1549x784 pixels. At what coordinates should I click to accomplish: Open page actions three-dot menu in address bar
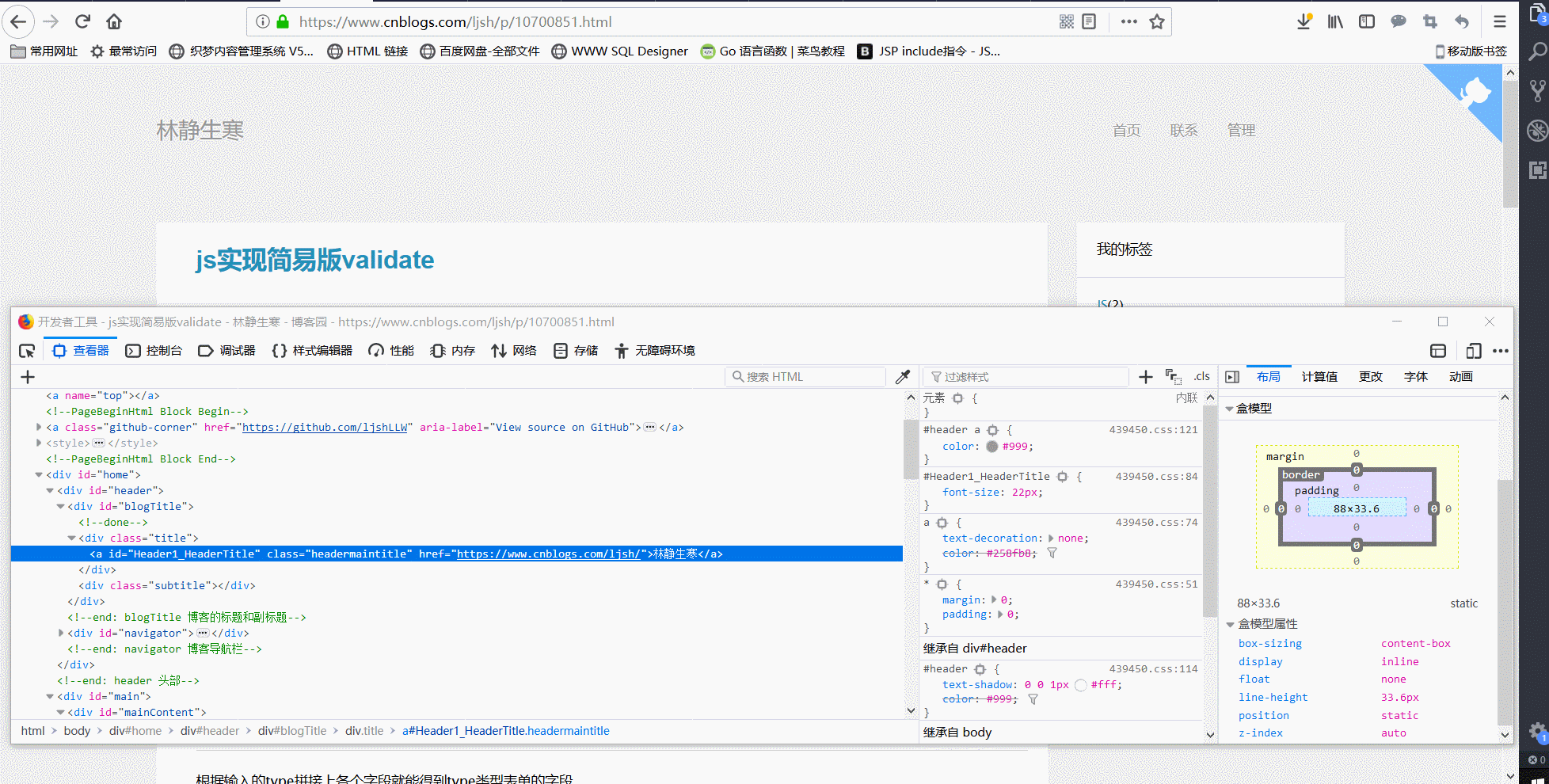(x=1129, y=21)
